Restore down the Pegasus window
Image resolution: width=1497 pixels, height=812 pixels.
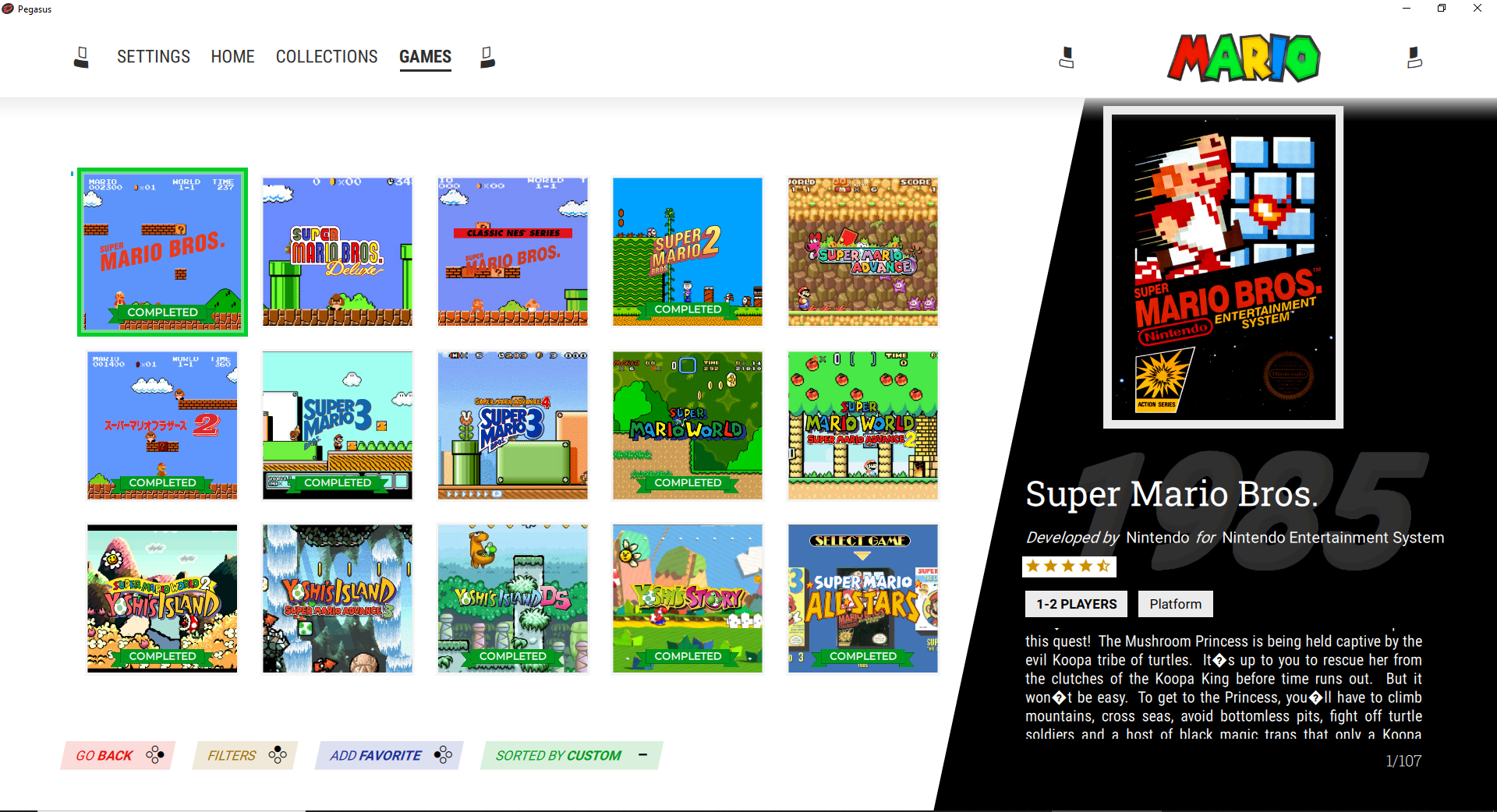click(x=1442, y=9)
